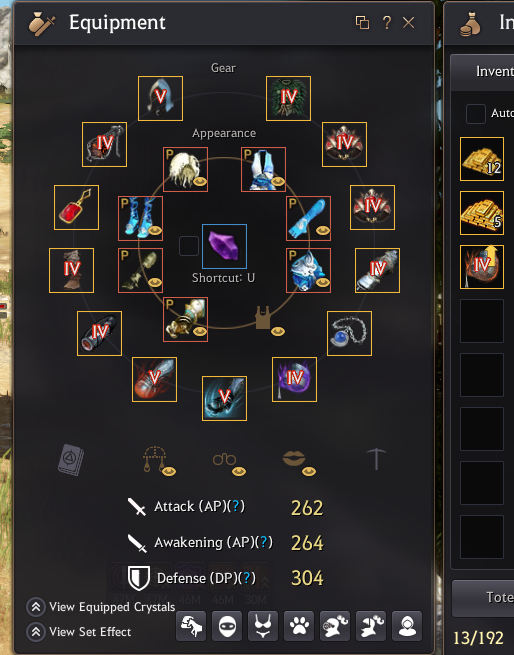Screen dimensions: 514x655
Task: Click the underwear display button
Action: click(x=263, y=626)
